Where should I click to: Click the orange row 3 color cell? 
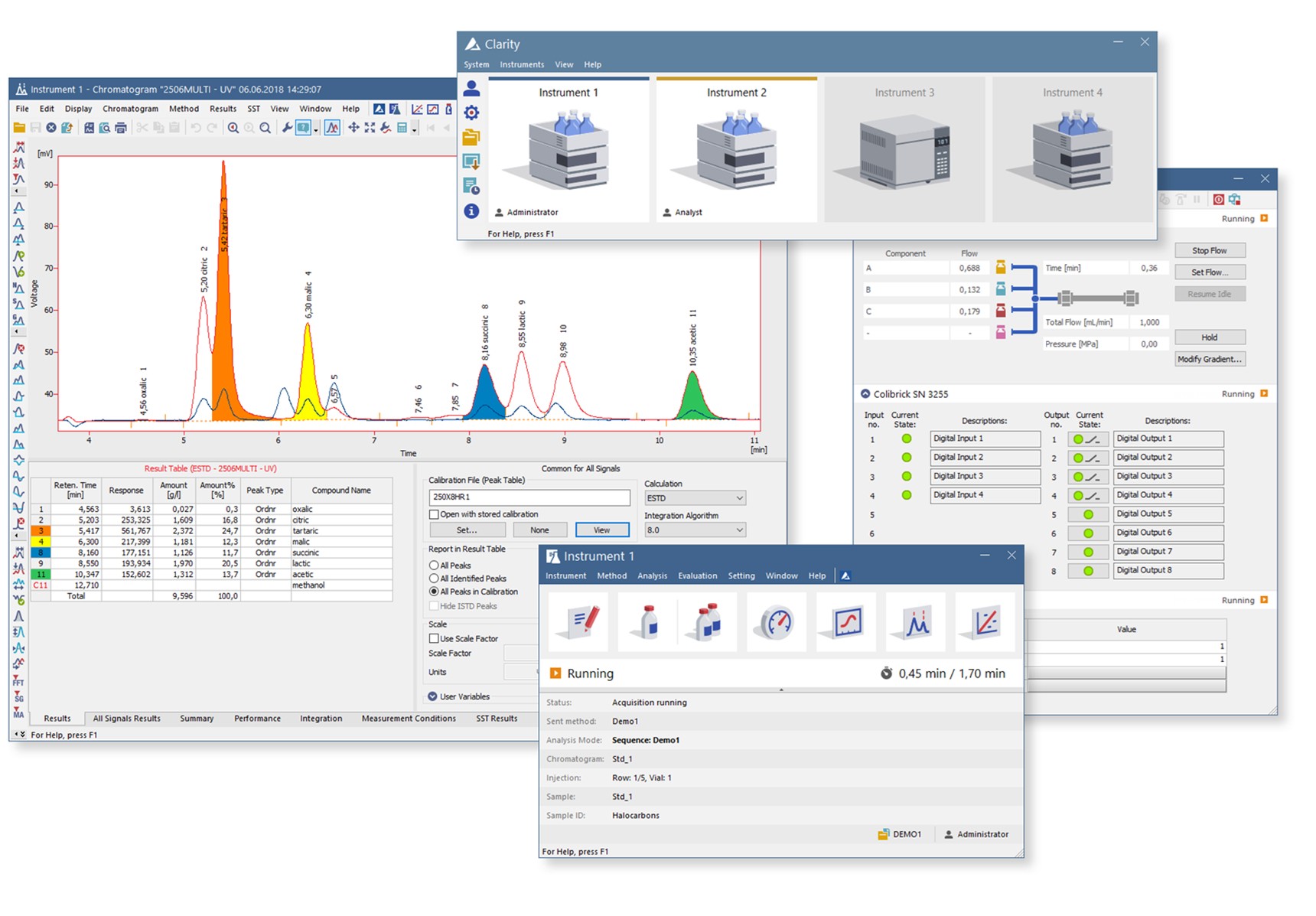coord(41,530)
